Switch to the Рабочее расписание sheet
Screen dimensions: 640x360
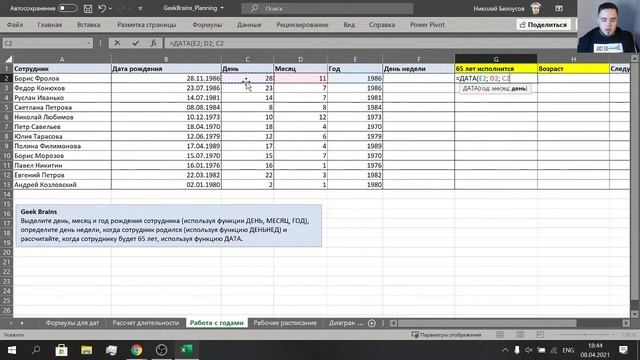tap(285, 323)
